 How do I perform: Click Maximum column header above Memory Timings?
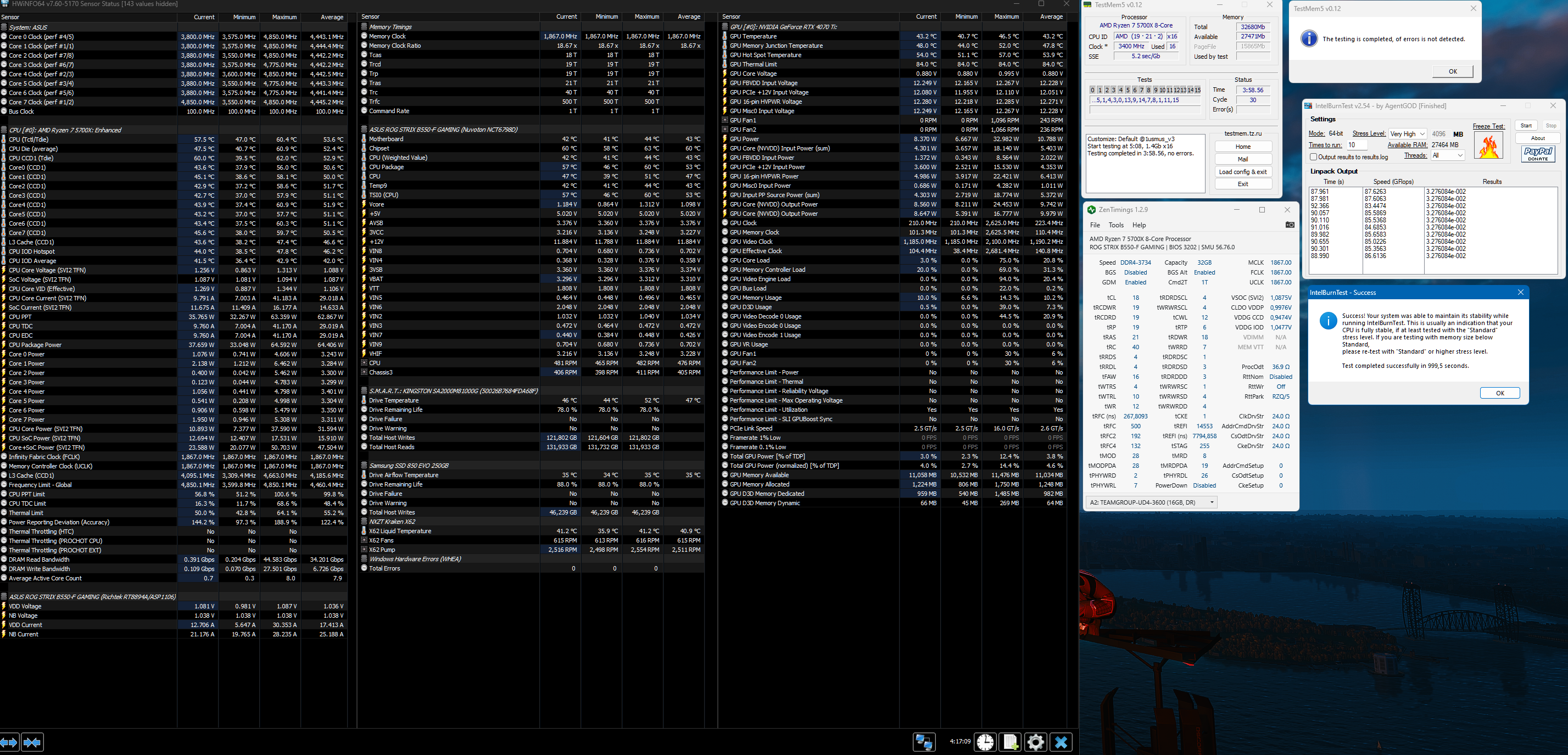tap(643, 17)
